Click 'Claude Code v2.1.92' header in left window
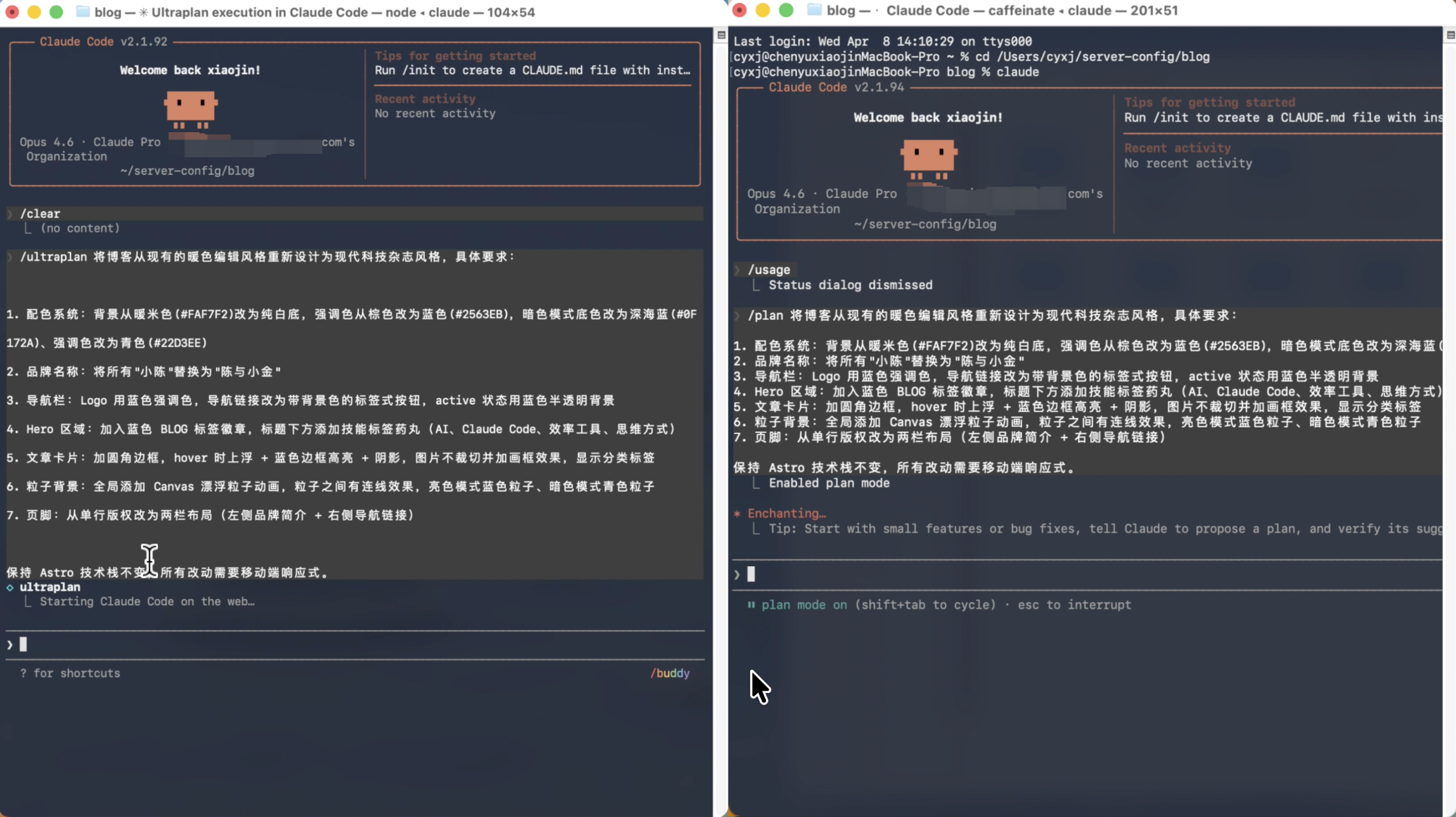This screenshot has width=1456, height=817. (104, 42)
